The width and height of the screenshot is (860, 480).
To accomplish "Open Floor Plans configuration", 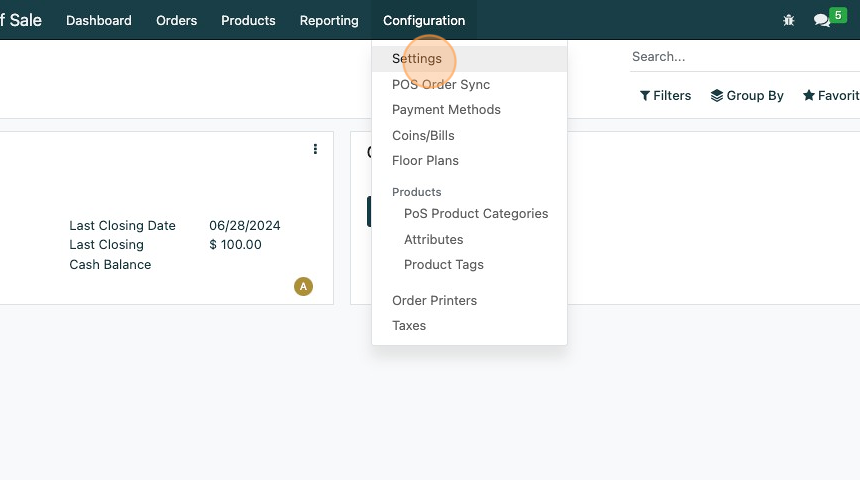I will [425, 161].
